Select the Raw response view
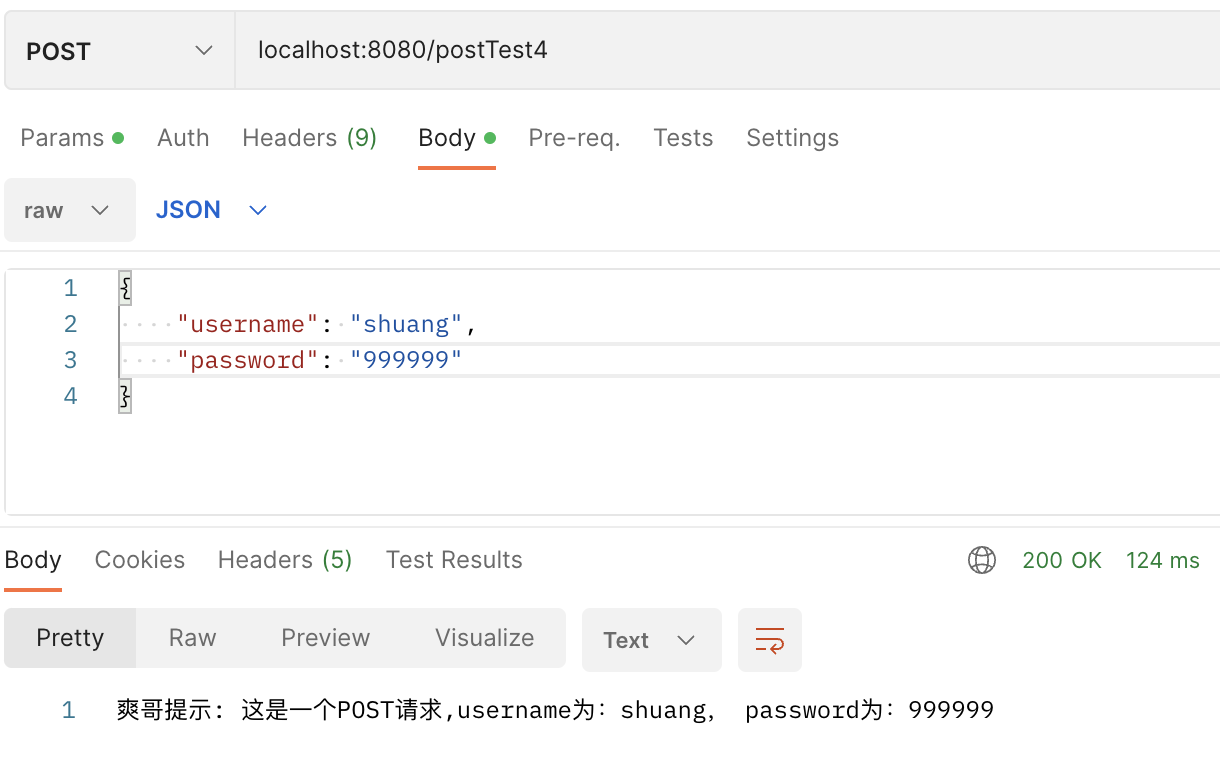 tap(192, 638)
